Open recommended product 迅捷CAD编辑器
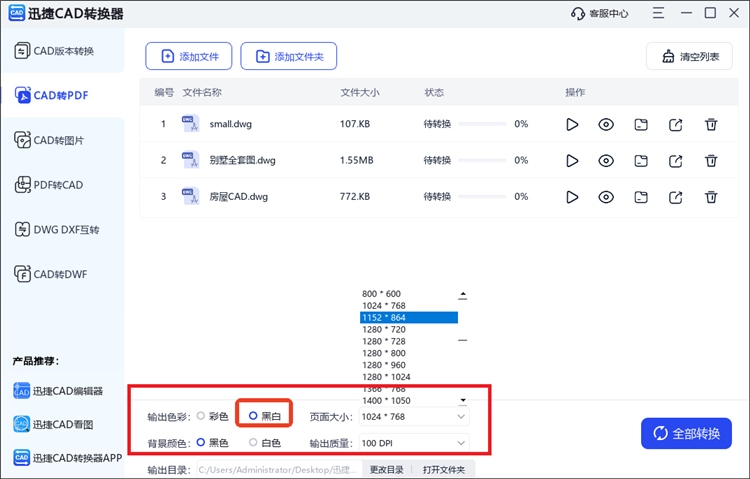Viewport: 750px width, 479px height. [58, 391]
